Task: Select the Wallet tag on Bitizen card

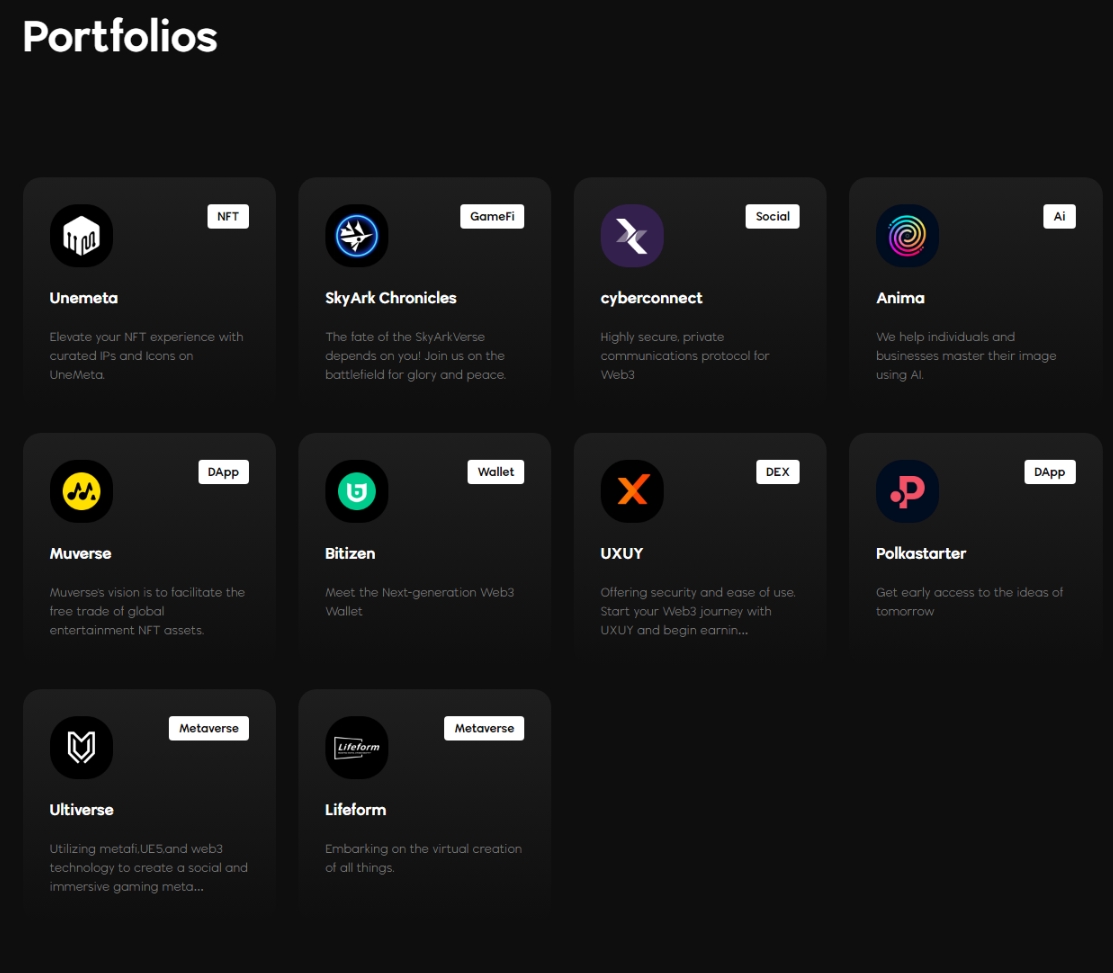Action: click(496, 472)
